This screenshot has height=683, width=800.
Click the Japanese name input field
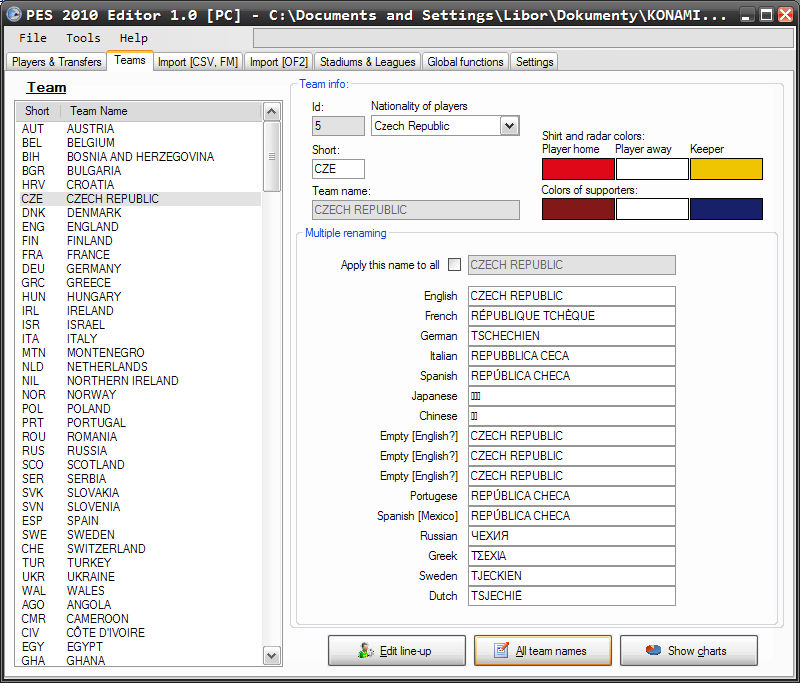coord(571,396)
